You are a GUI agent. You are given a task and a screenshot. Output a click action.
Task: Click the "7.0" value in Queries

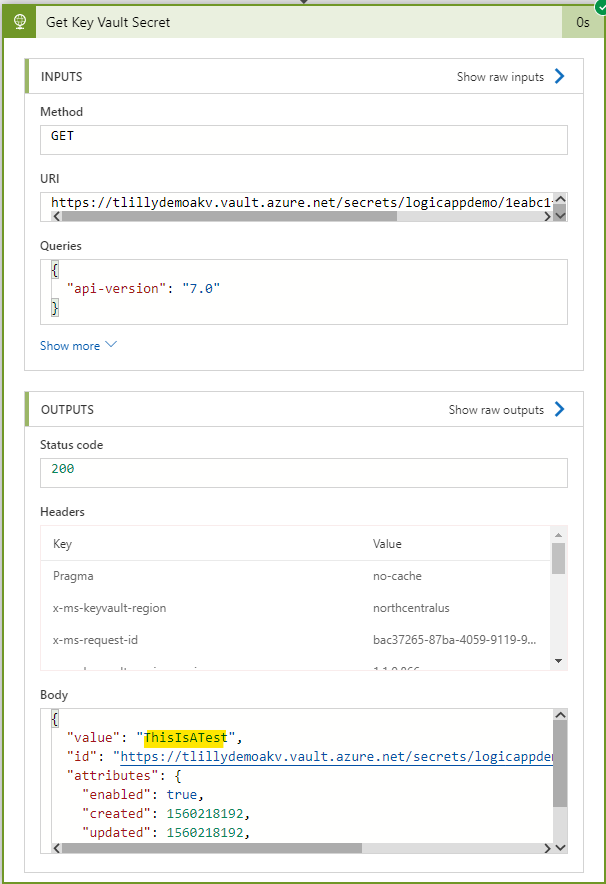coord(201,289)
